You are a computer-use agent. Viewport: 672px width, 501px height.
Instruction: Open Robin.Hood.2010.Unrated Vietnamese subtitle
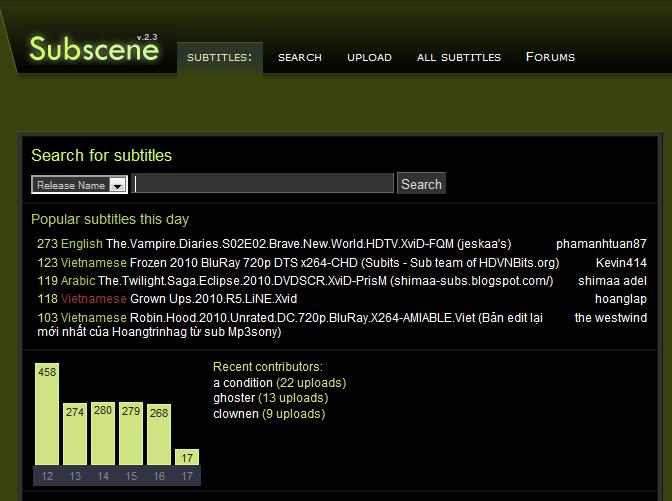[x=290, y=324]
